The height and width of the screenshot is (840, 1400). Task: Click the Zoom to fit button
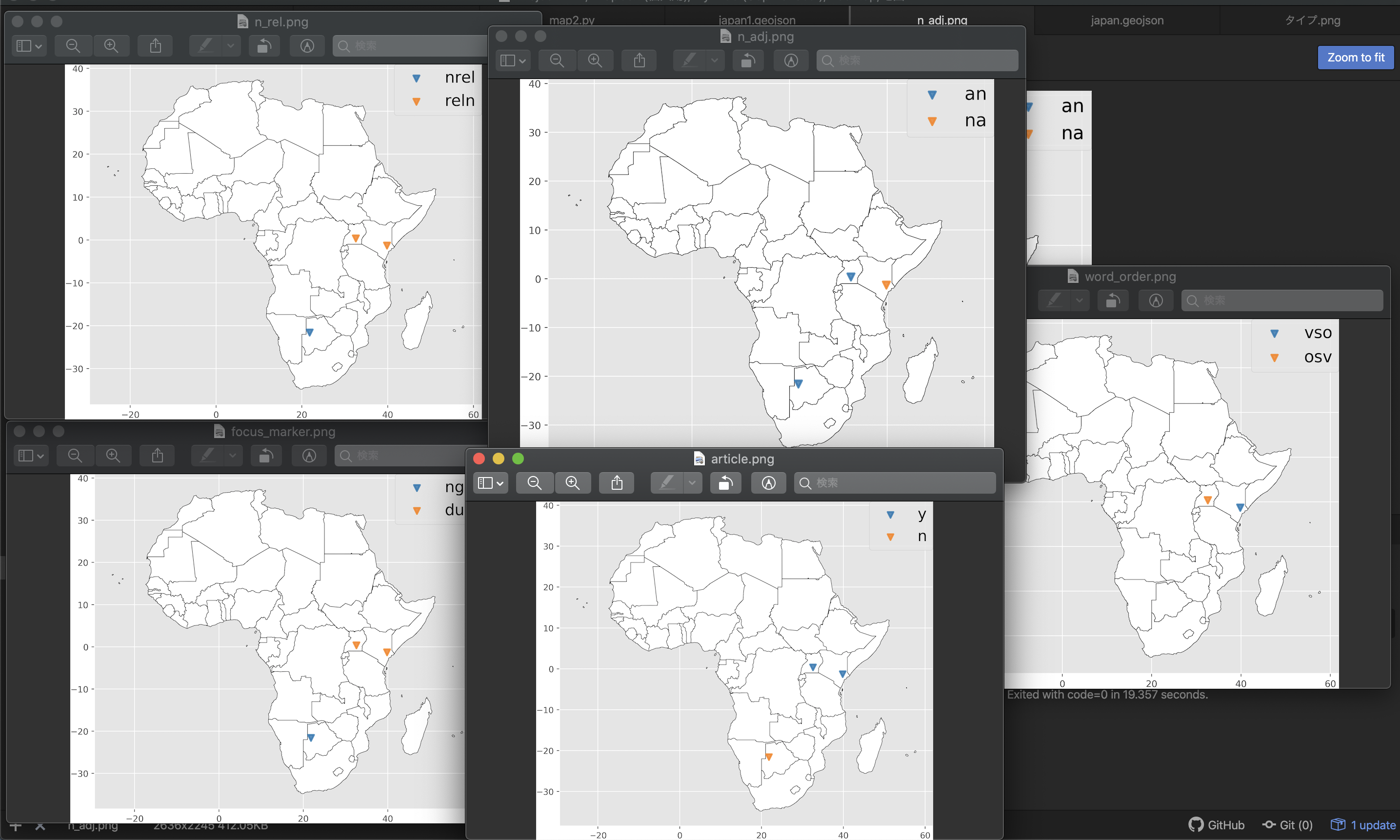pos(1355,58)
